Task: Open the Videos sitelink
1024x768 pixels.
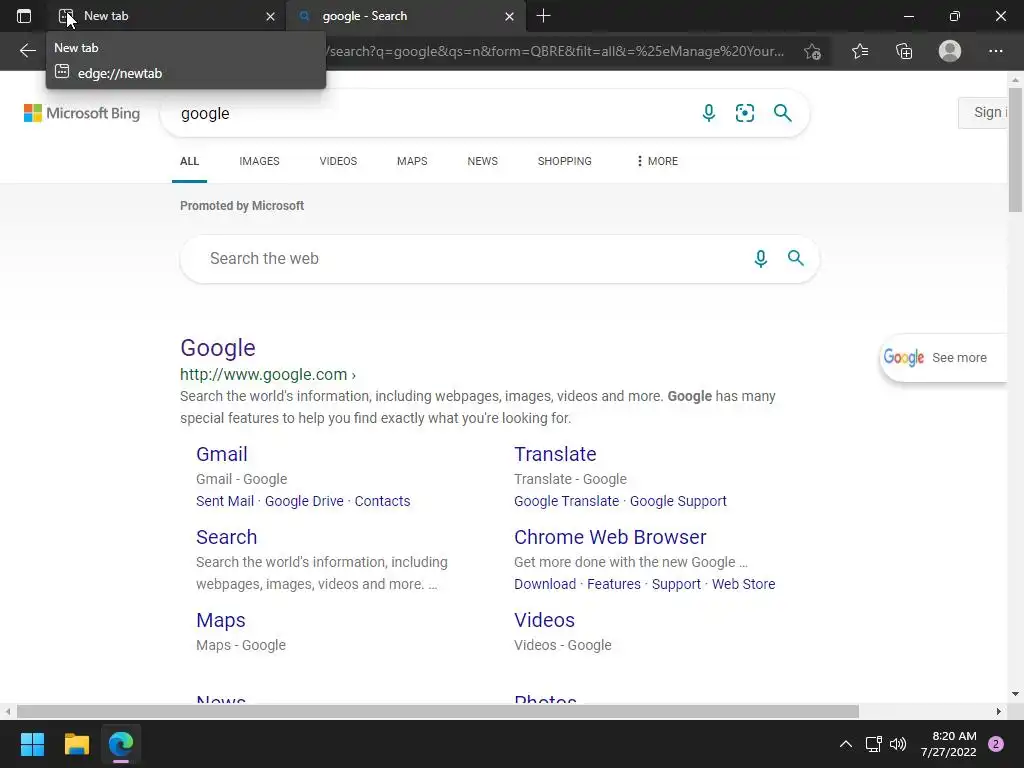Action: point(544,620)
